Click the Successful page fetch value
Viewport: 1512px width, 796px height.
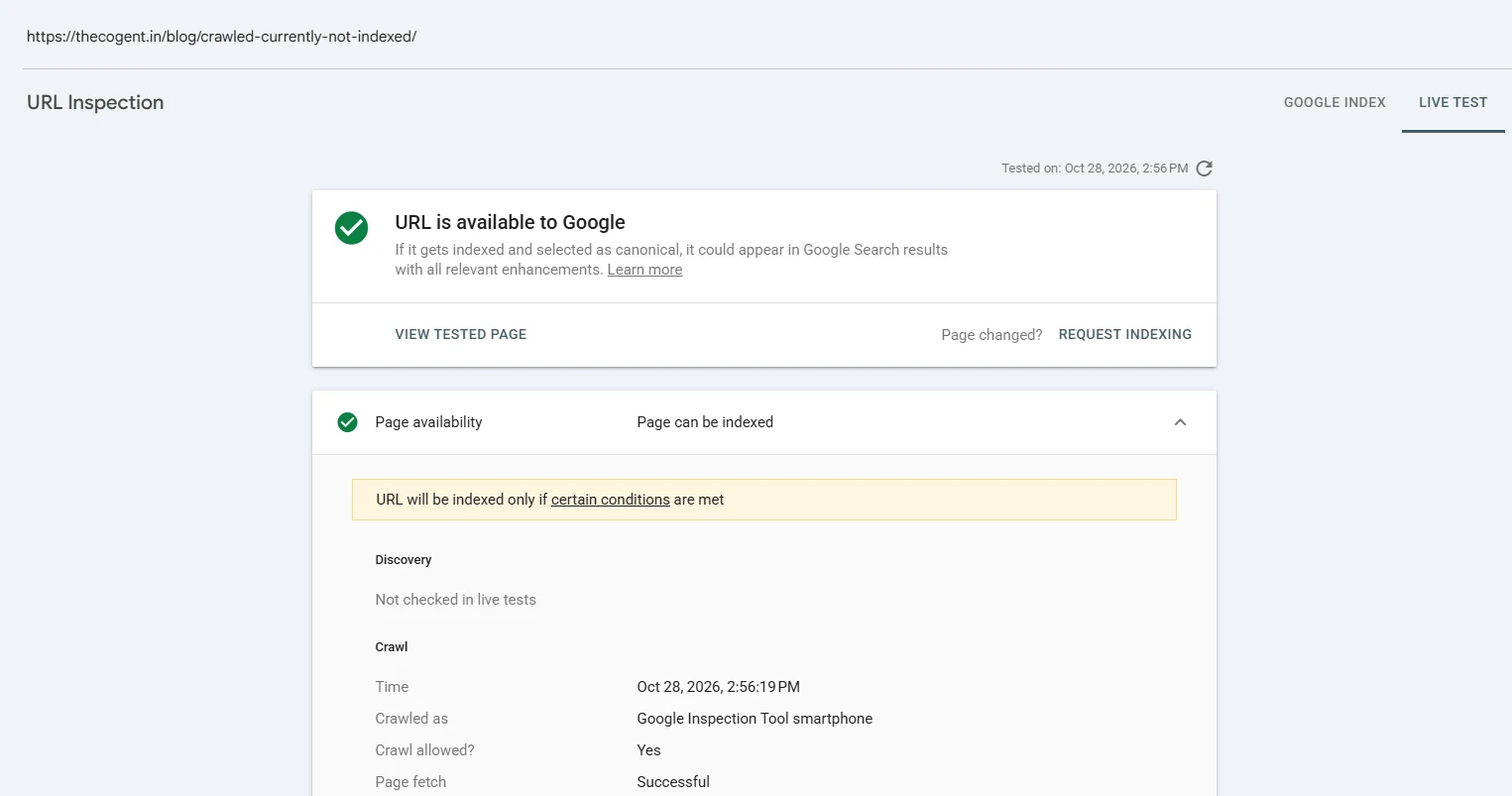tap(673, 782)
